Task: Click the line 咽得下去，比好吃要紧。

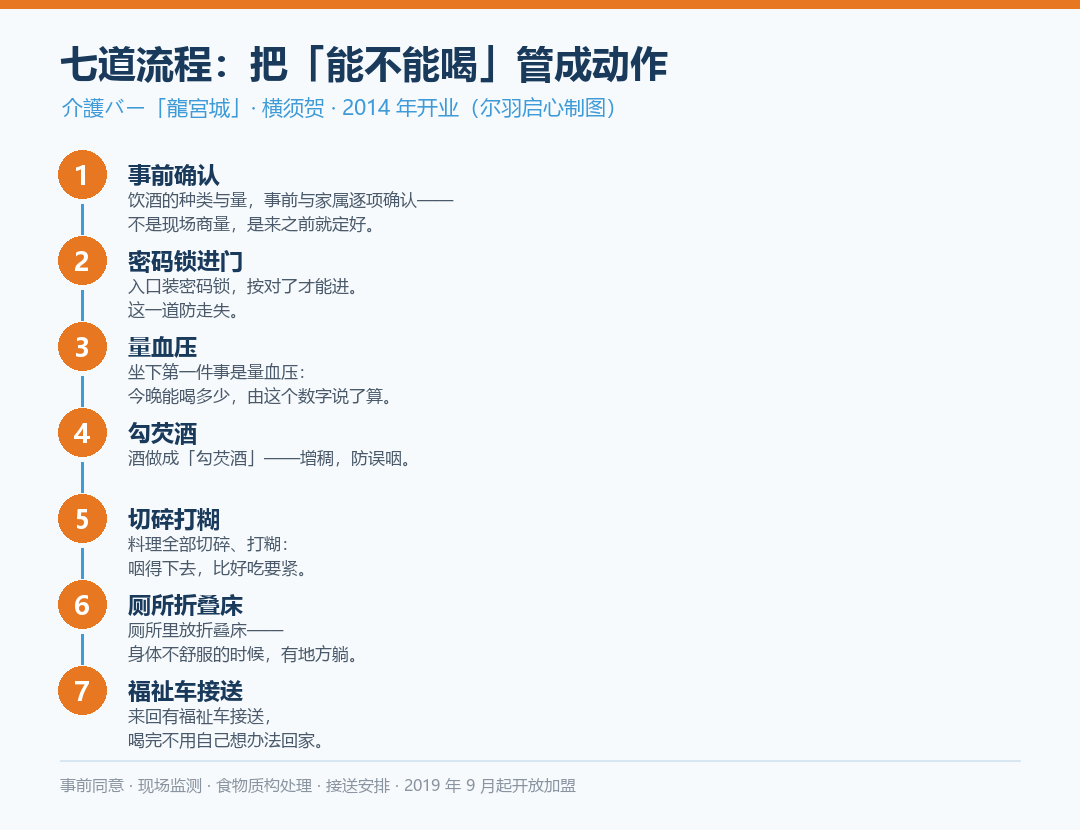Action: (218, 569)
